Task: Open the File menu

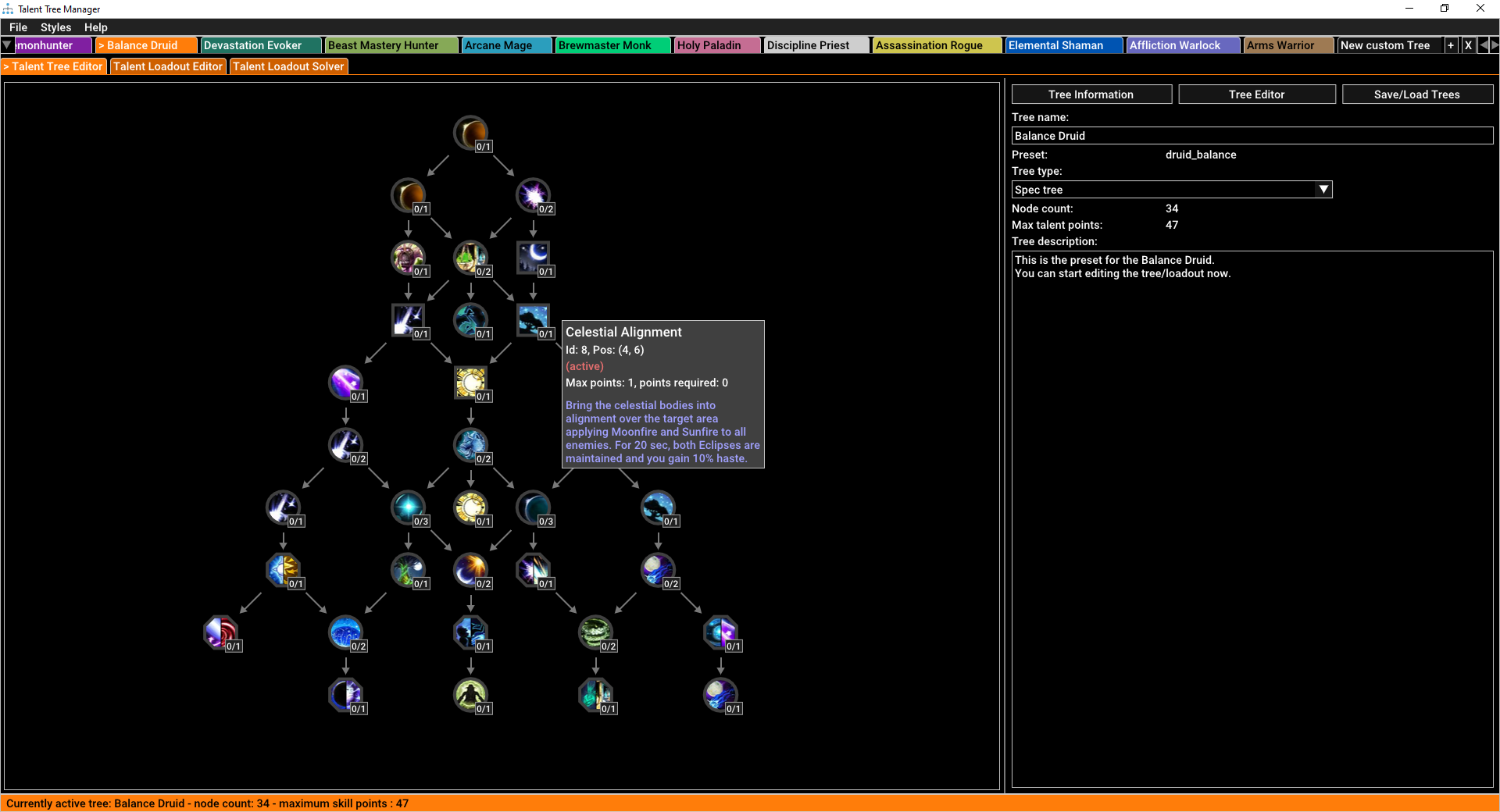Action: (x=19, y=27)
